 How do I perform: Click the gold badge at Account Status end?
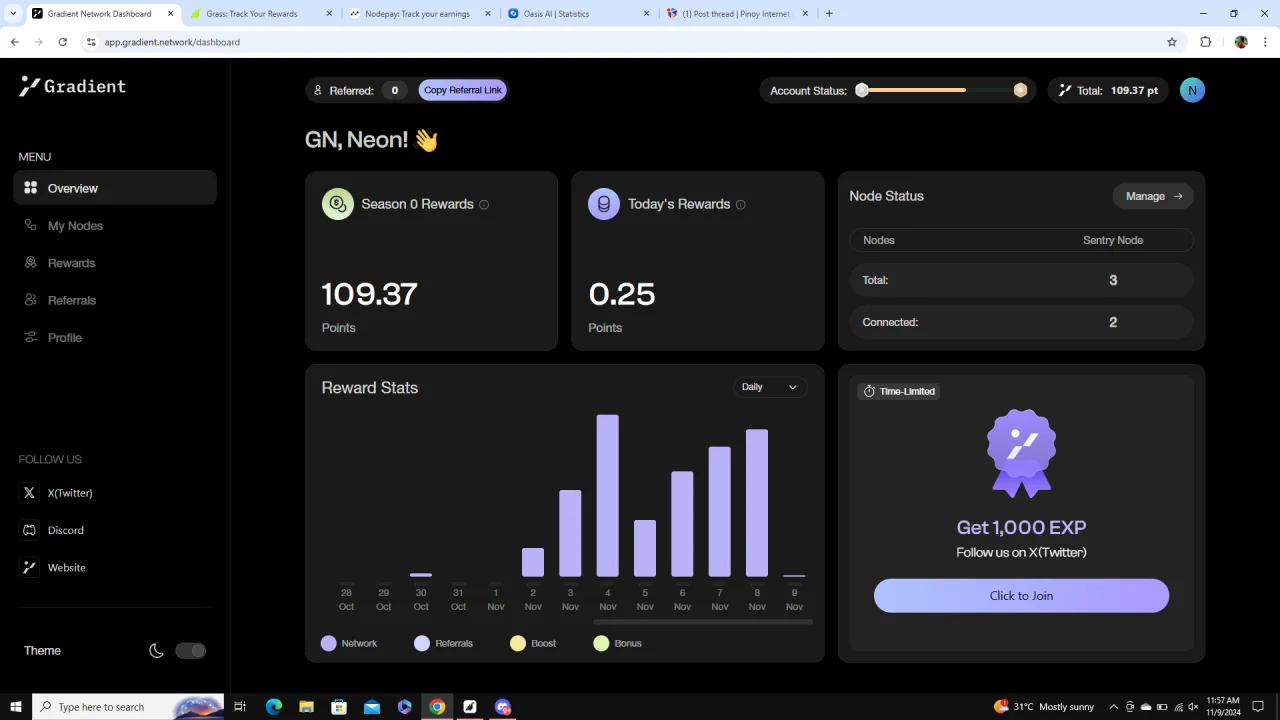click(x=1020, y=90)
